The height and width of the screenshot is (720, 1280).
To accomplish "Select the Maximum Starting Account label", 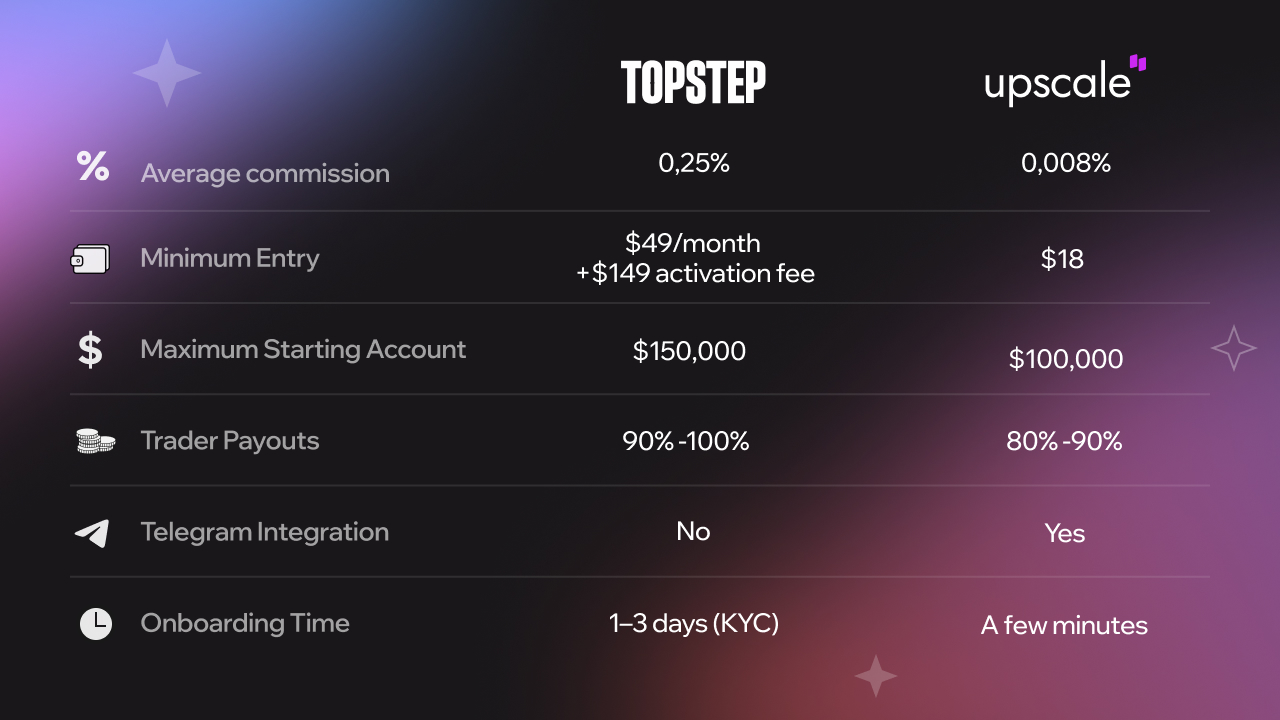I will click(x=303, y=349).
